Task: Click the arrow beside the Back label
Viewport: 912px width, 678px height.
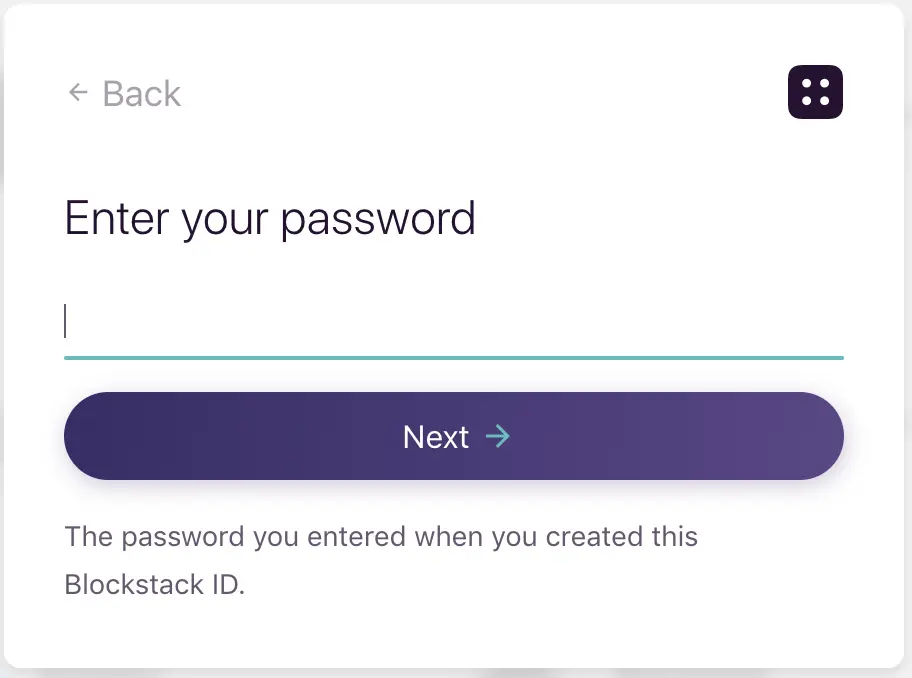Action: click(x=78, y=92)
